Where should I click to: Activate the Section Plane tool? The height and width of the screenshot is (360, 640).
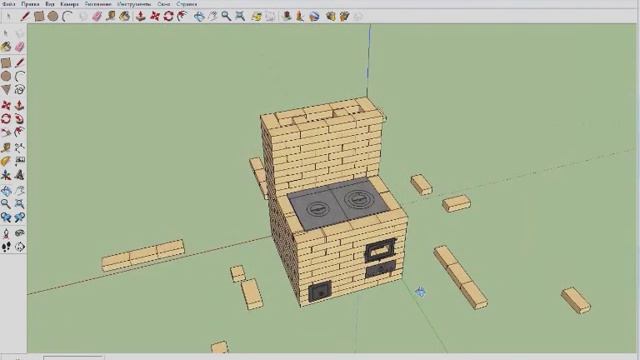pyautogui.click(x=20, y=247)
